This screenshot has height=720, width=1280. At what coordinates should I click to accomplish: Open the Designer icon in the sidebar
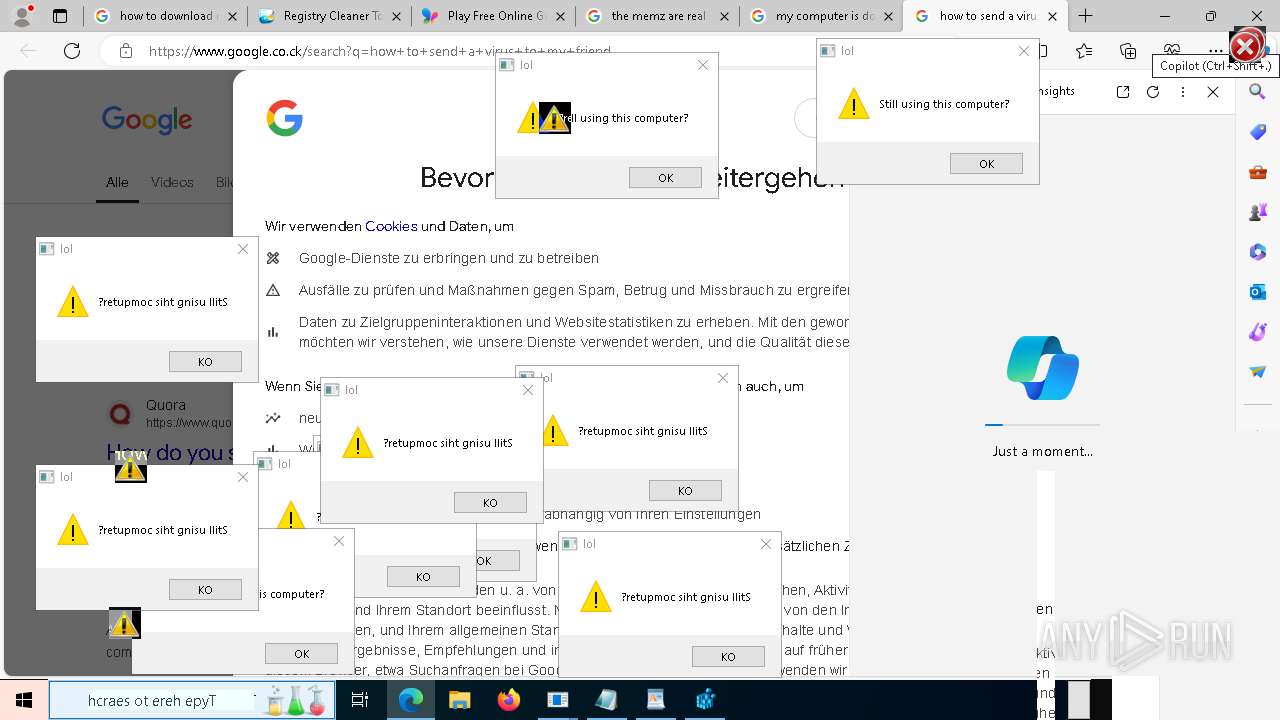[x=1257, y=332]
